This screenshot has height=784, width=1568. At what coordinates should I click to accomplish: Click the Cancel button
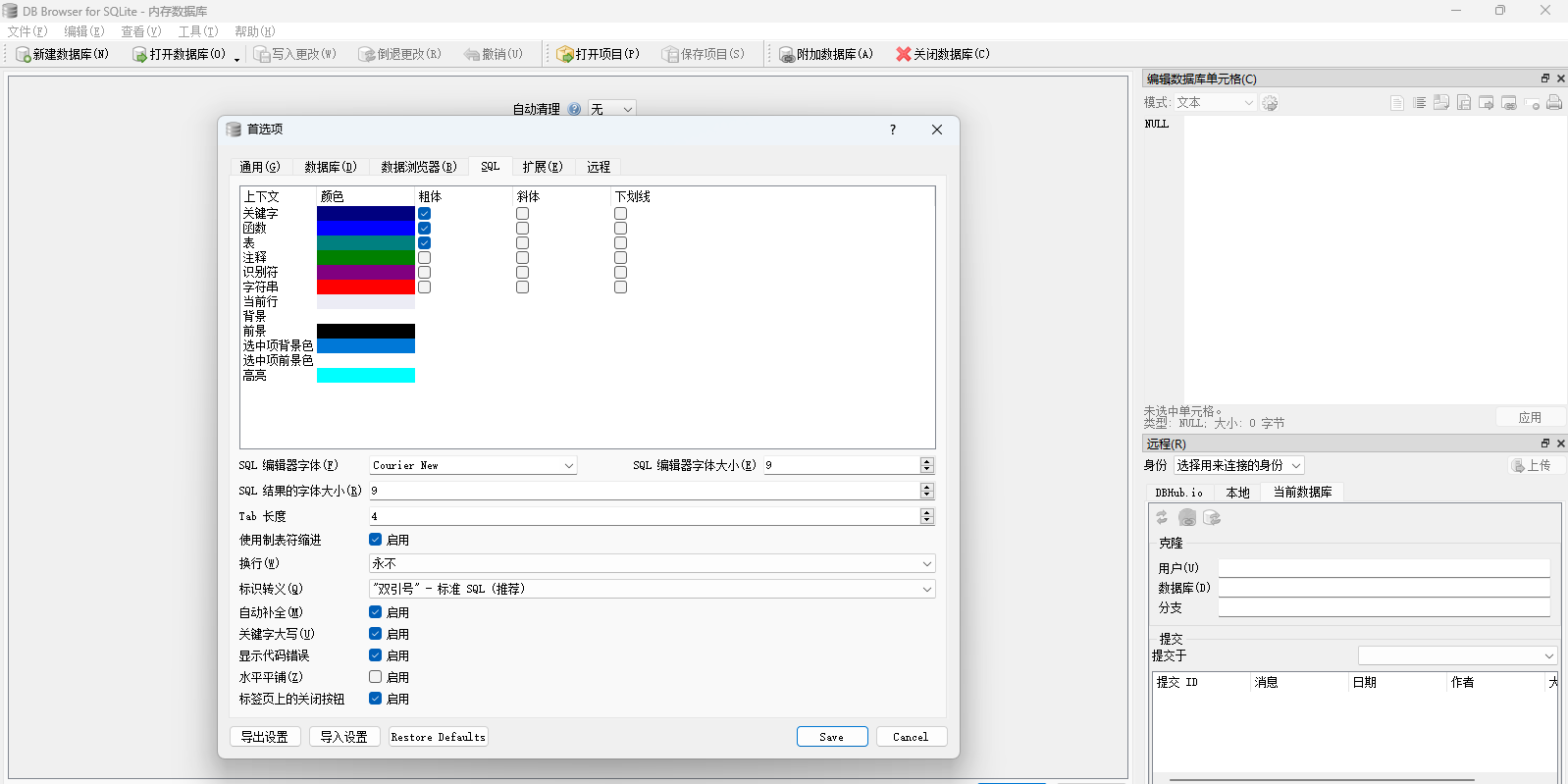point(911,737)
